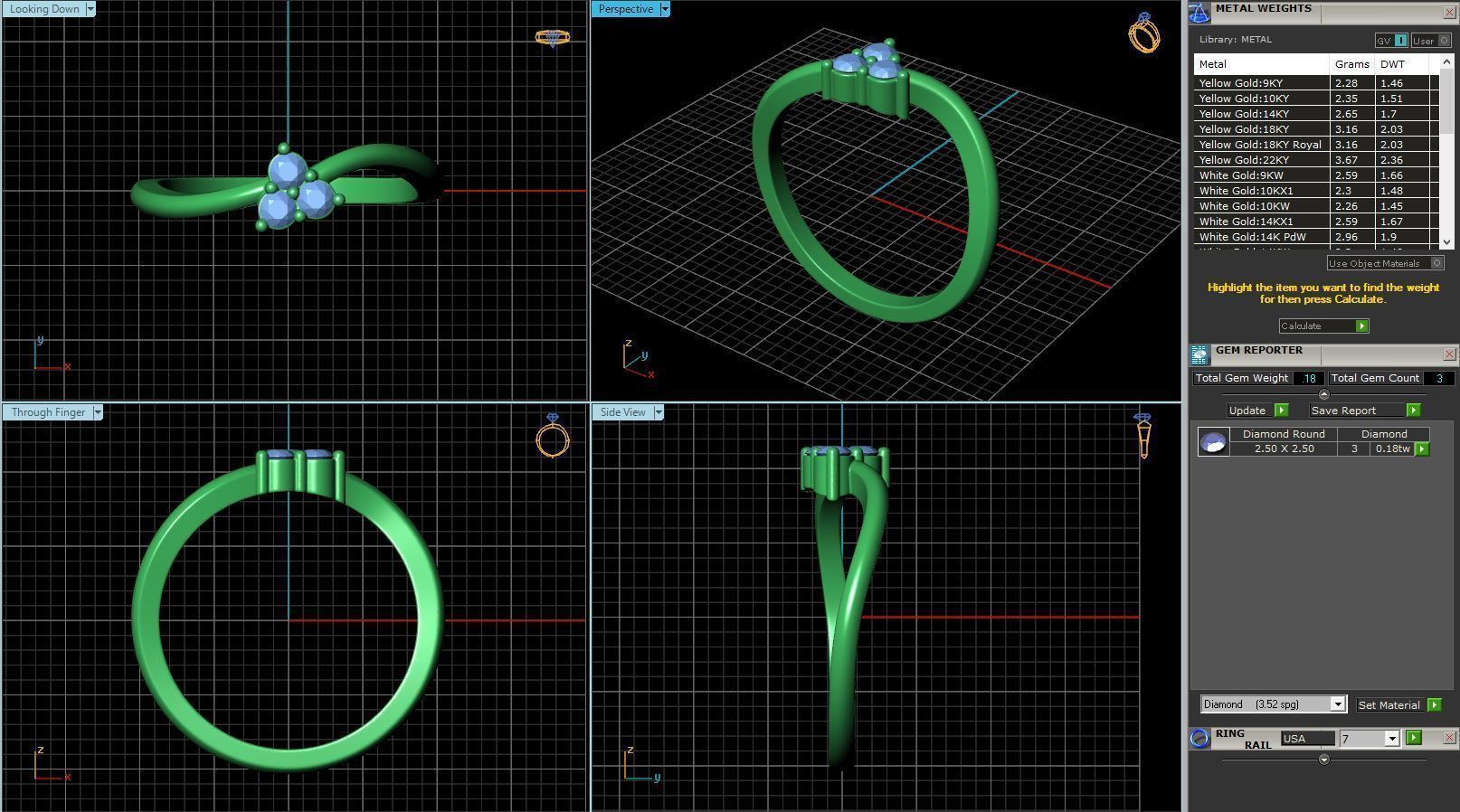
Task: Open the Looking Down viewport dropdown arrow
Action: pyautogui.click(x=90, y=9)
